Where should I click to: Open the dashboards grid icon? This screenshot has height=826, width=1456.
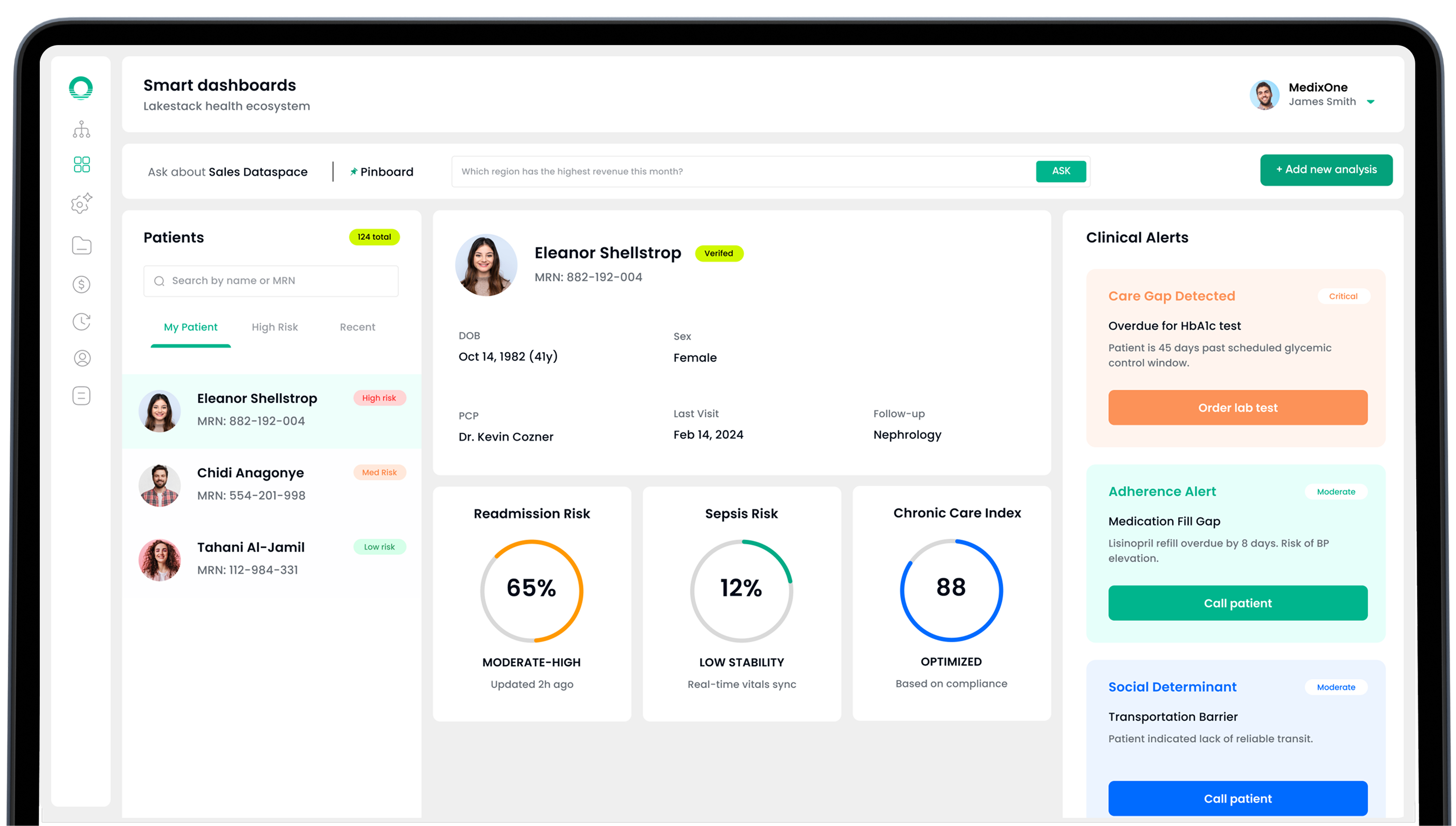click(x=81, y=165)
